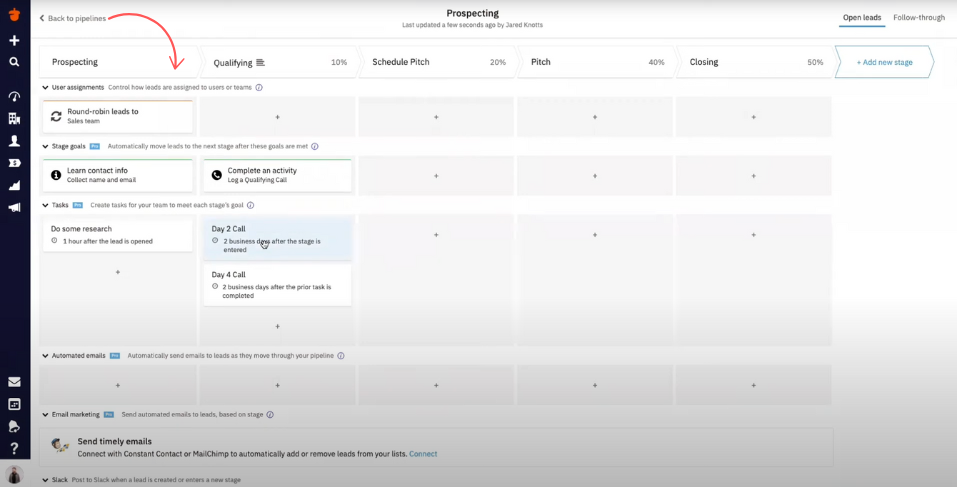Open the Day 2 Call task
957x487 pixels.
(x=278, y=239)
